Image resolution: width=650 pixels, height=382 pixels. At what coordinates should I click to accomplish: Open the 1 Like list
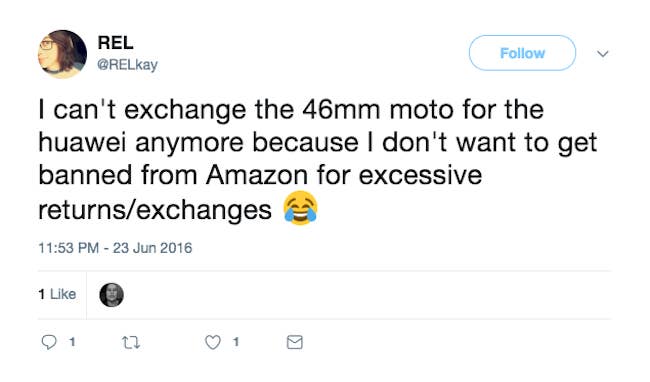click(x=57, y=294)
